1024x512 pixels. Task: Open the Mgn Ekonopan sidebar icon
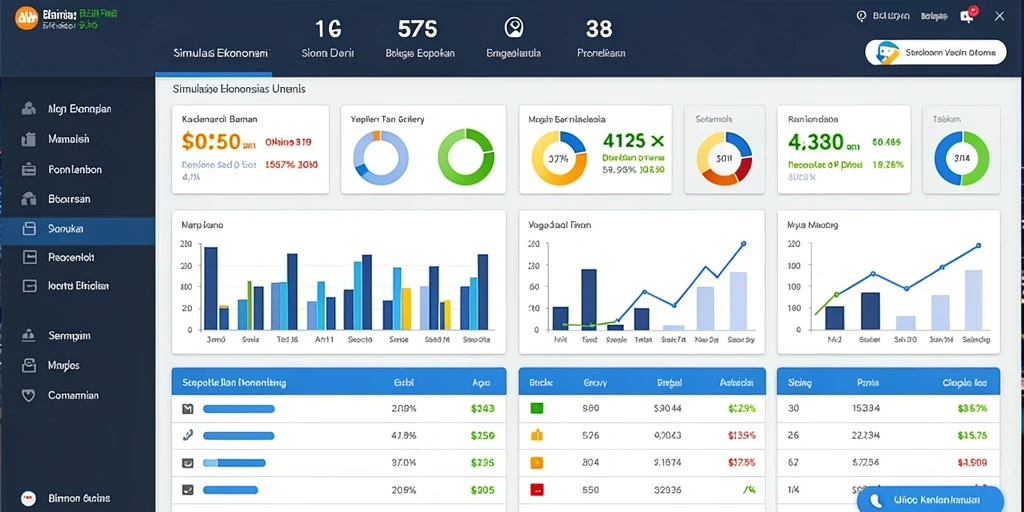coord(29,108)
